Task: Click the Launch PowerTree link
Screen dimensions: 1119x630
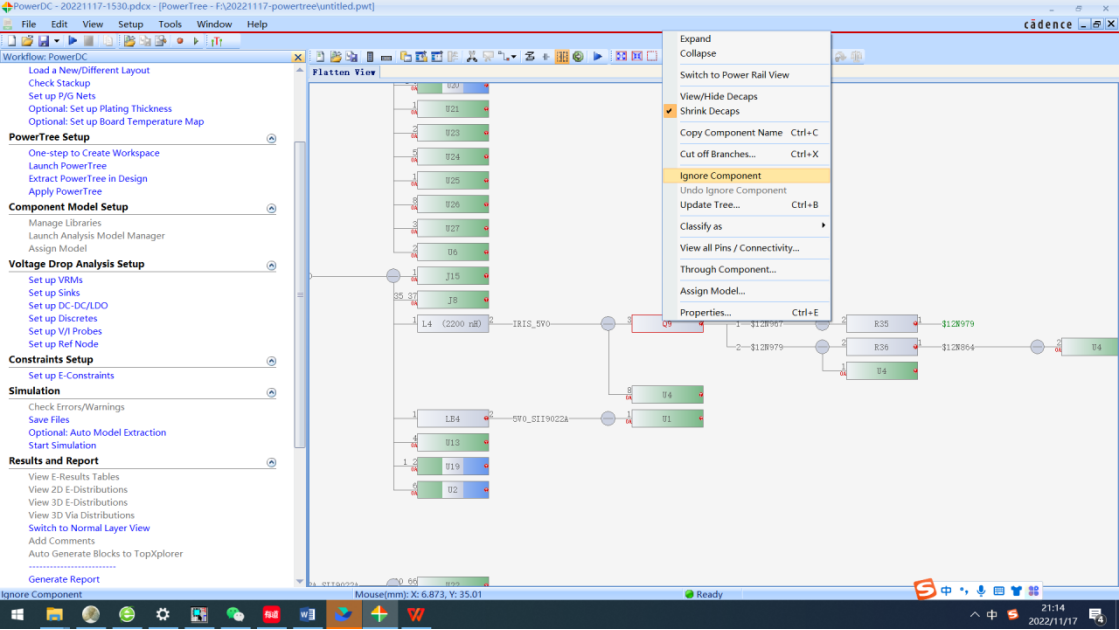Action: [67, 166]
